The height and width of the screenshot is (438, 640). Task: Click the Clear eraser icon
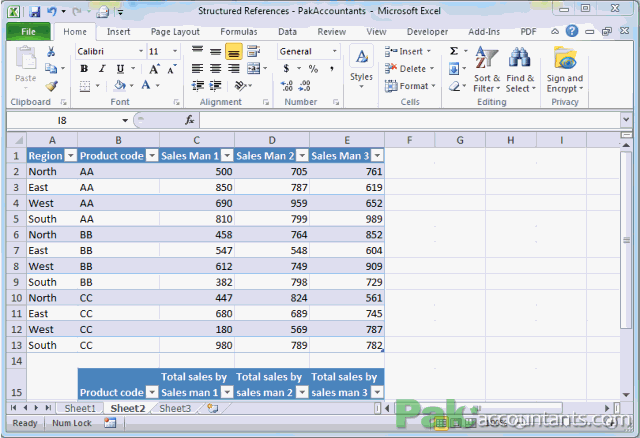pyautogui.click(x=454, y=86)
